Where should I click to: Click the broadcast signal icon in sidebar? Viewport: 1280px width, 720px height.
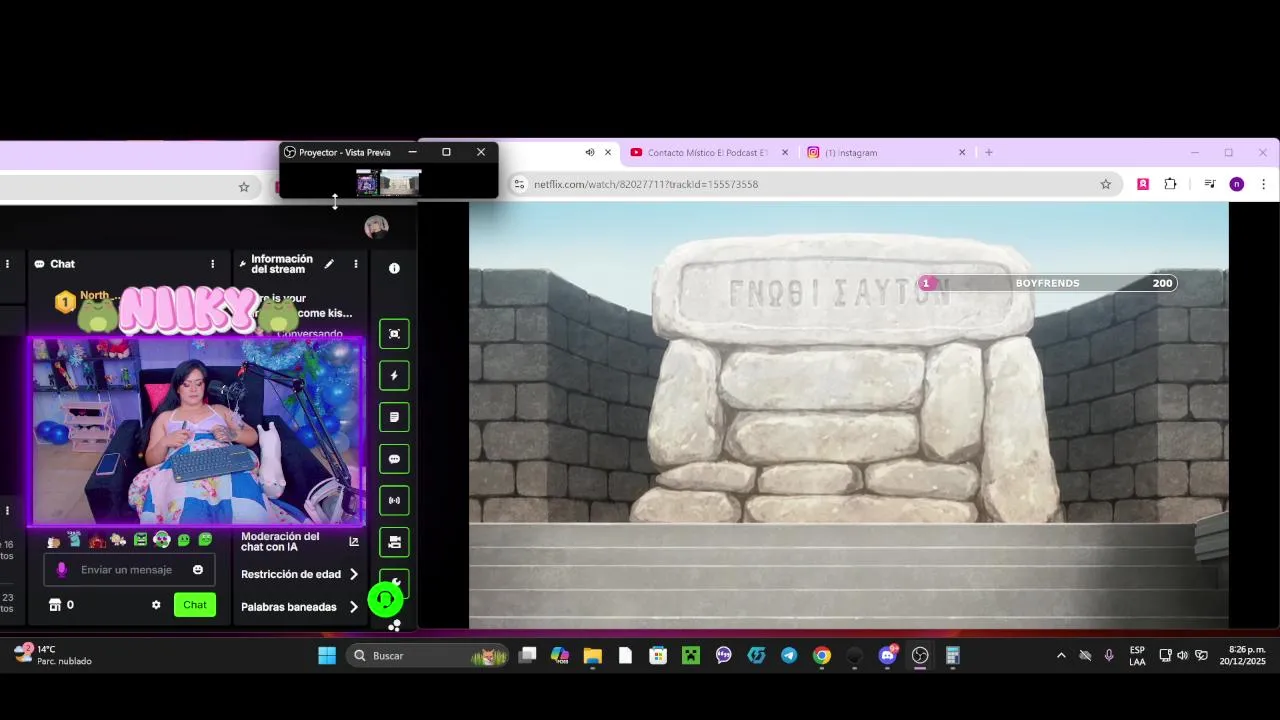(394, 500)
